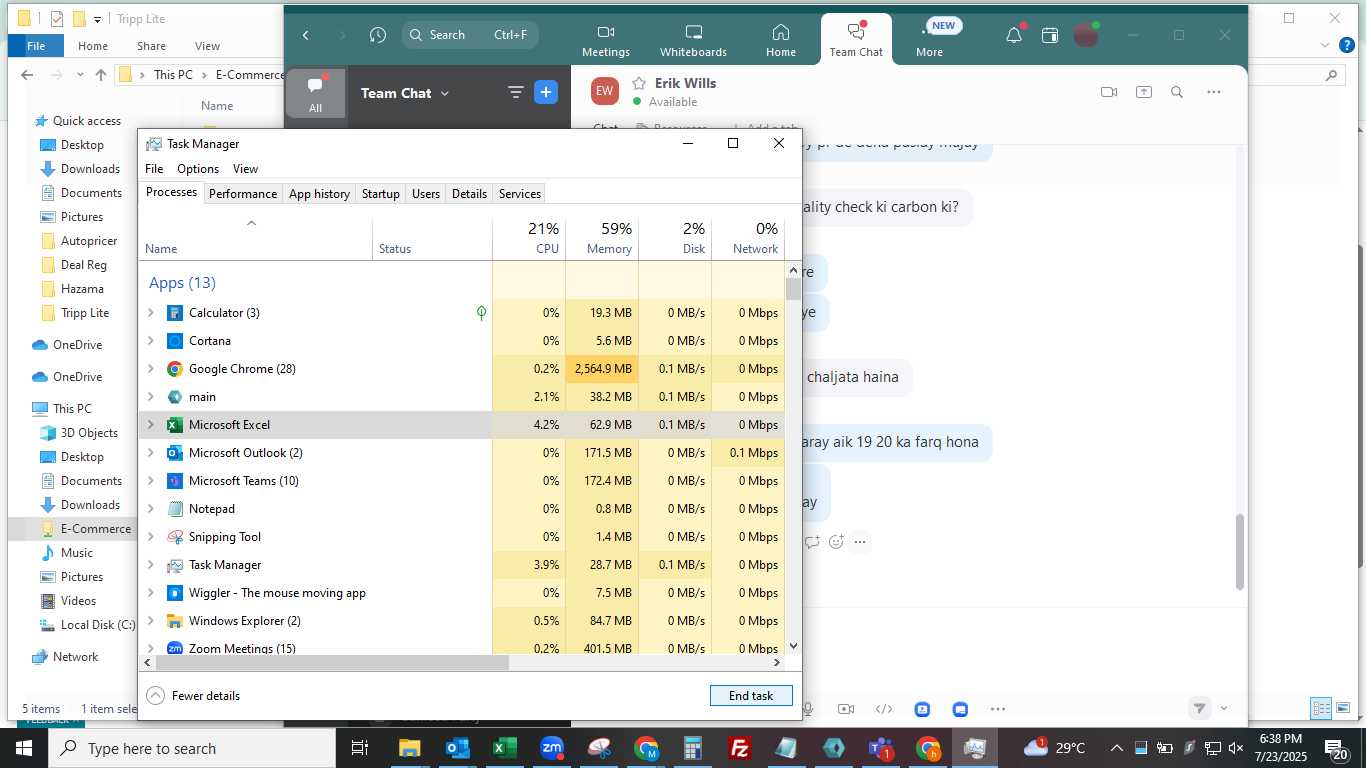
Task: Open the chat list filter icon
Action: (516, 92)
